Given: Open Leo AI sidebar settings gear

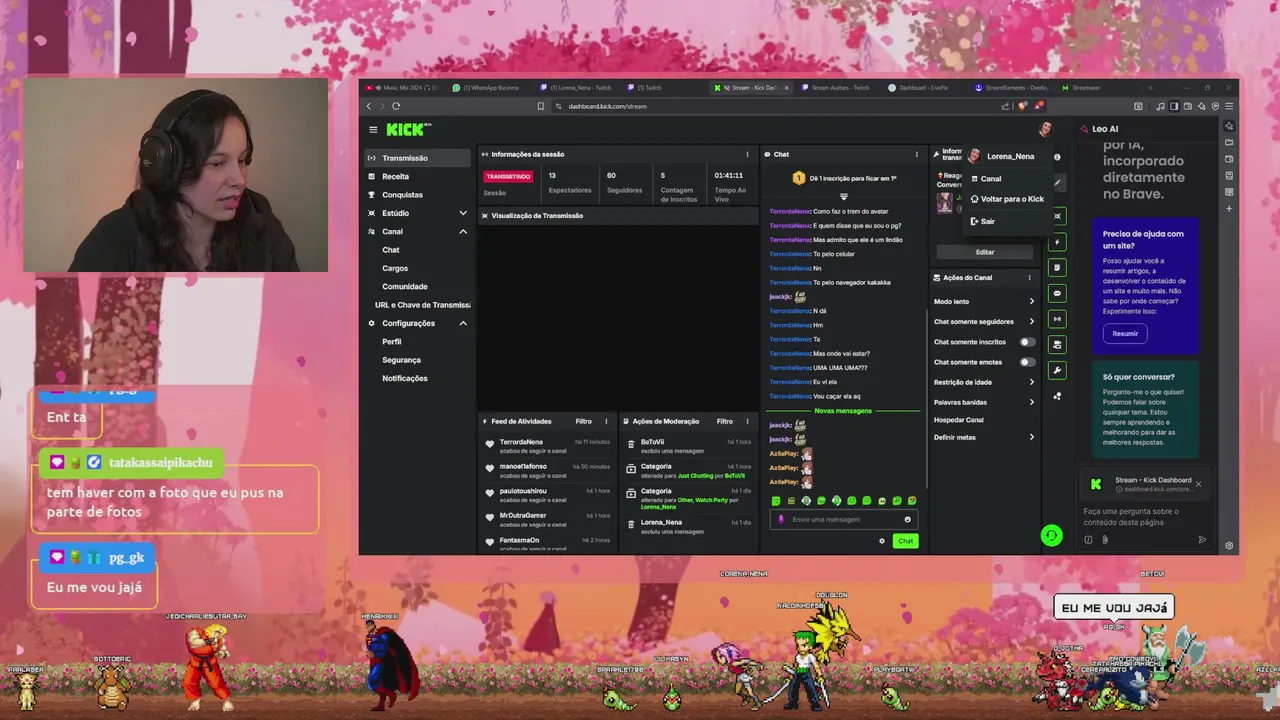Looking at the screenshot, I should [x=1229, y=546].
